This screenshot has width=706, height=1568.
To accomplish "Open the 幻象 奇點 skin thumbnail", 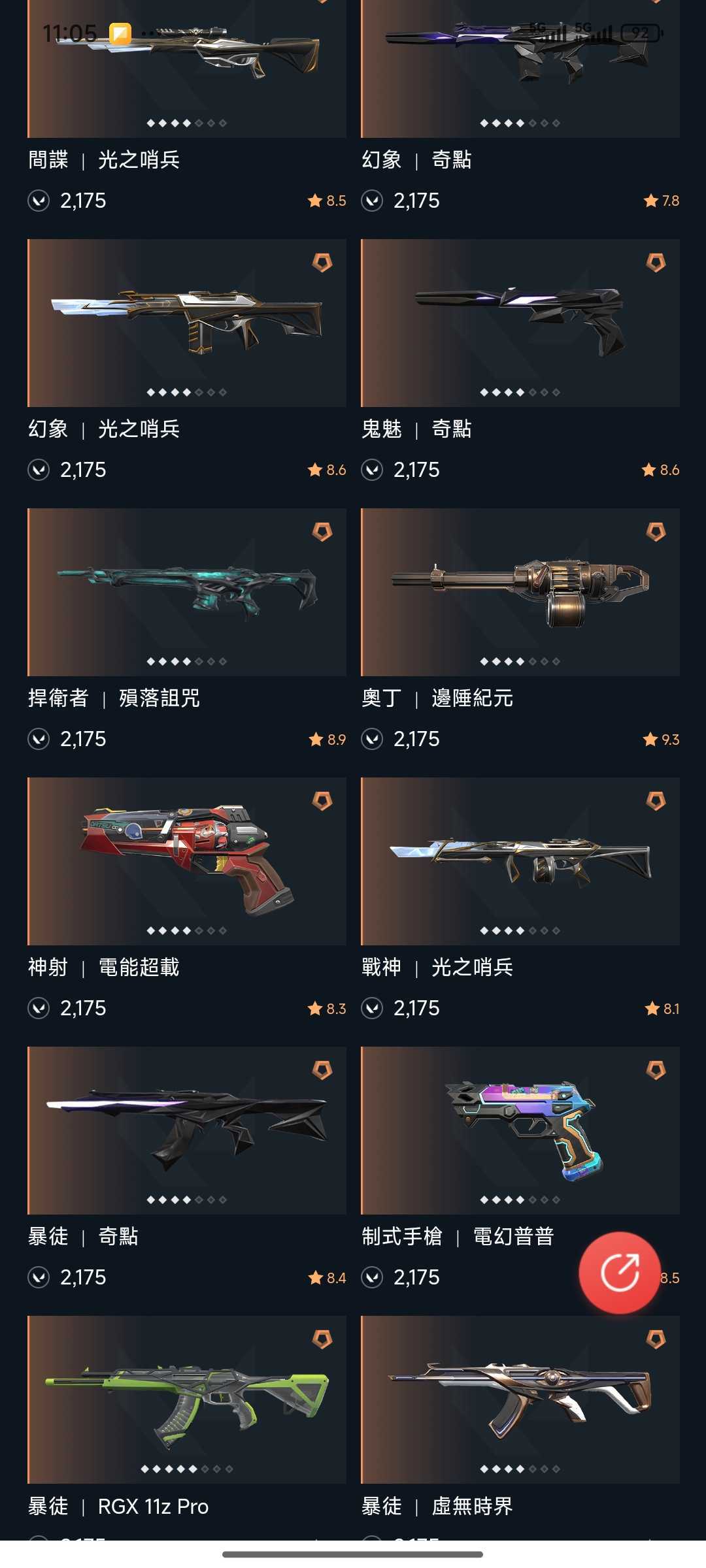I will pyautogui.click(x=520, y=69).
